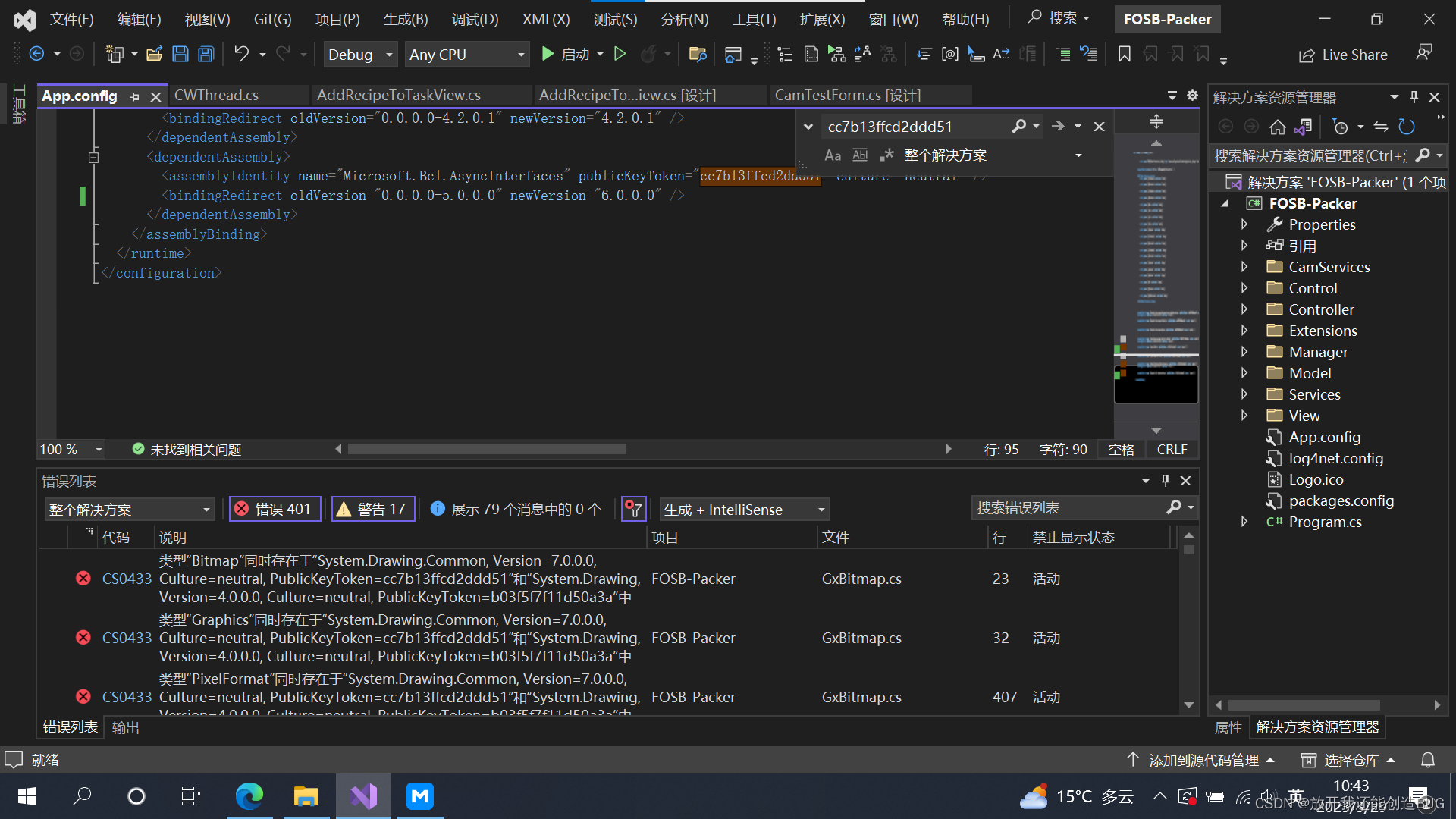Expand the Services folder node

(x=1244, y=394)
